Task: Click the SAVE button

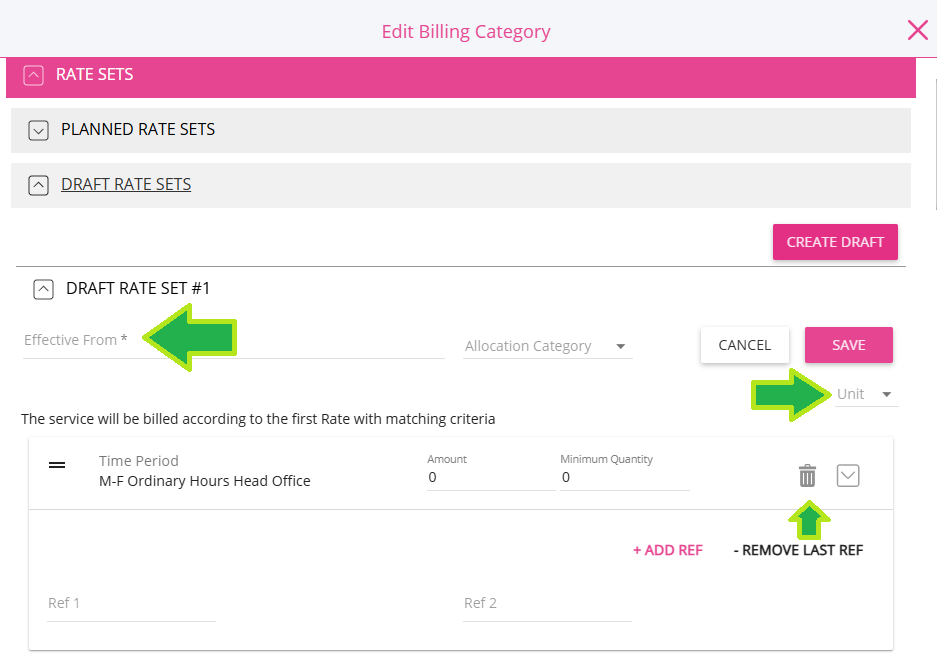Action: tap(848, 345)
